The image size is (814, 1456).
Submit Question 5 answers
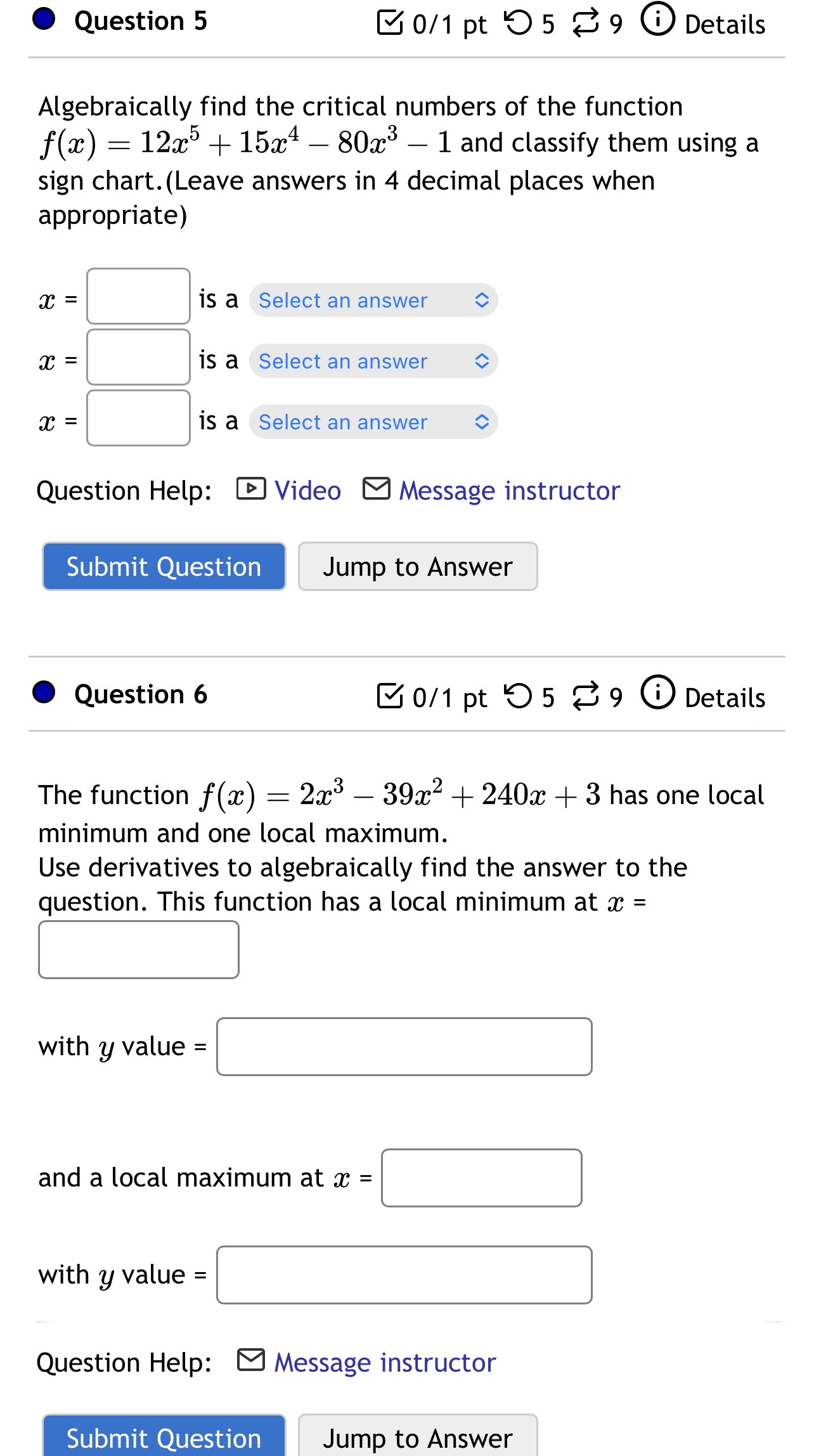(x=163, y=566)
